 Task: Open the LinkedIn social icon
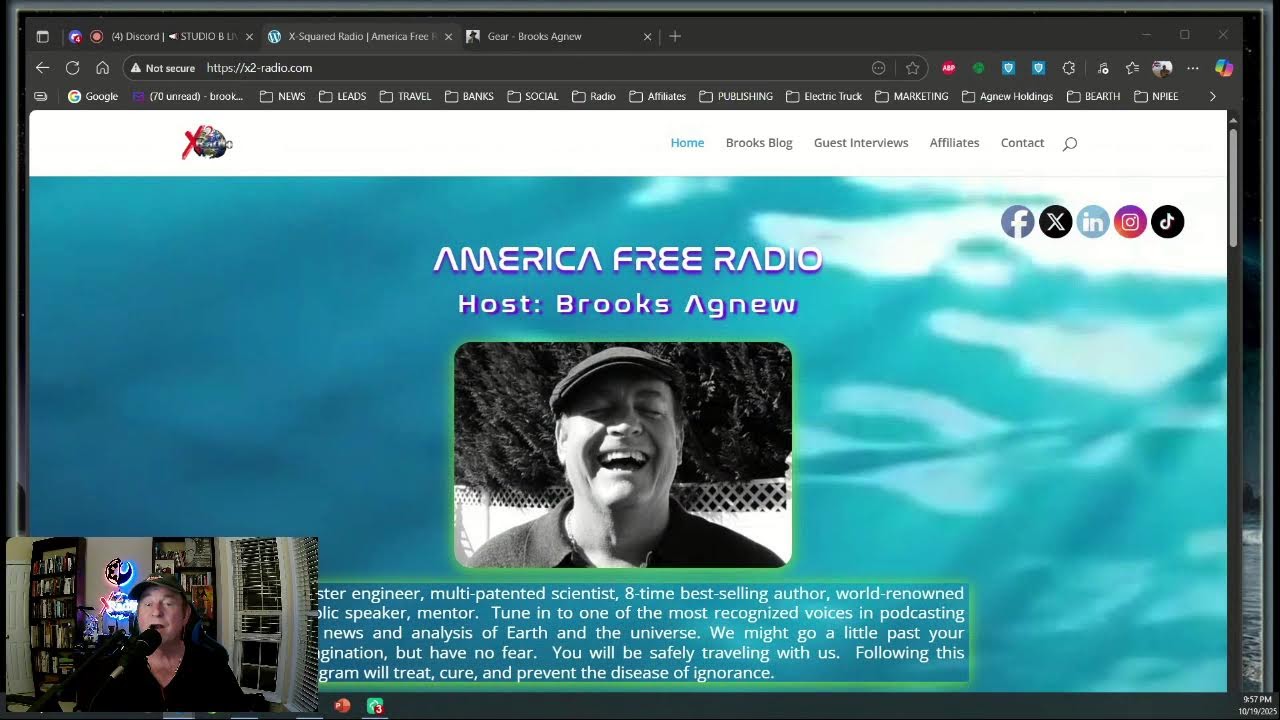(1093, 222)
